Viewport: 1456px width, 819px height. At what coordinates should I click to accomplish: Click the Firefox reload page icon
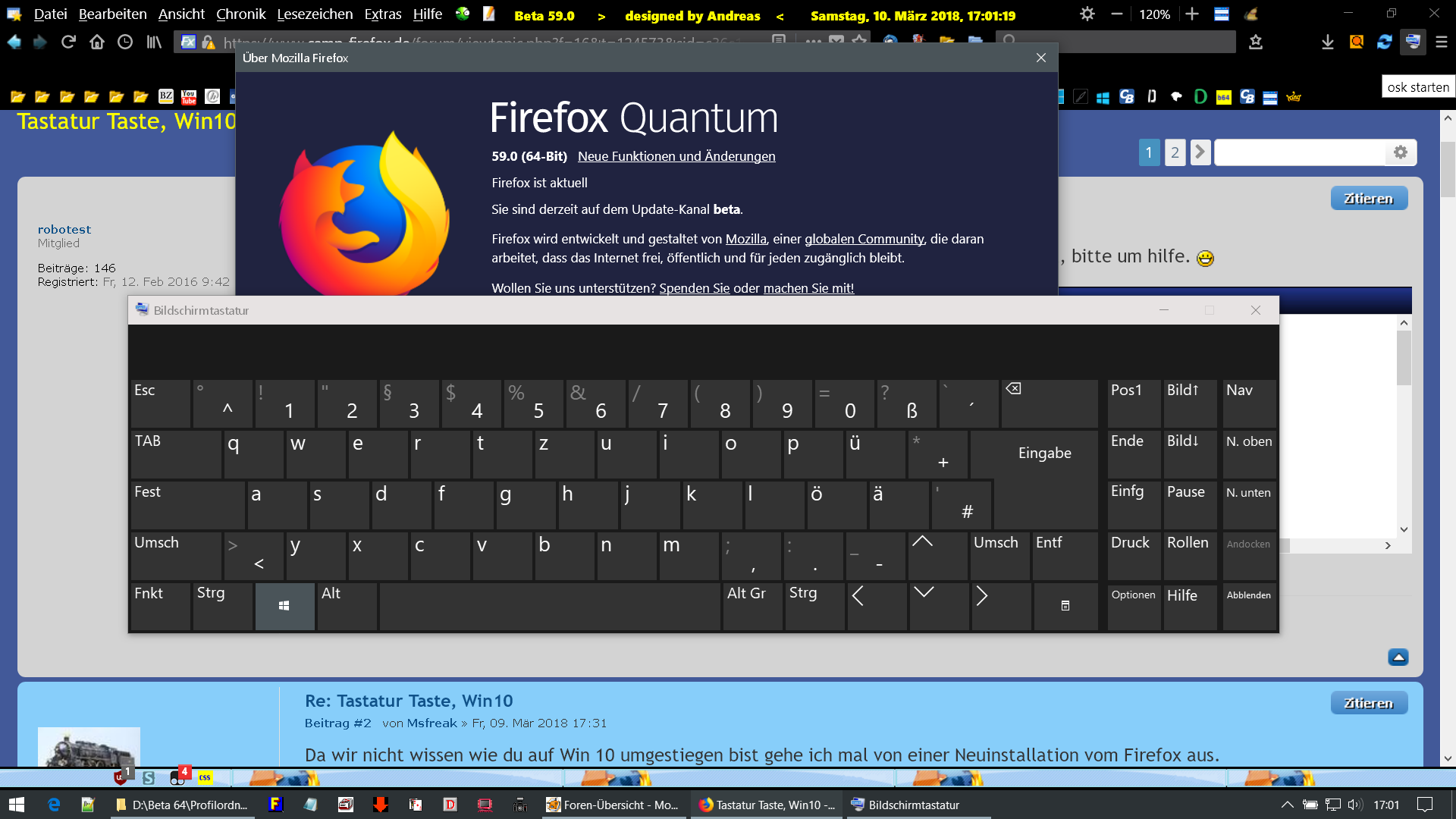[x=68, y=42]
